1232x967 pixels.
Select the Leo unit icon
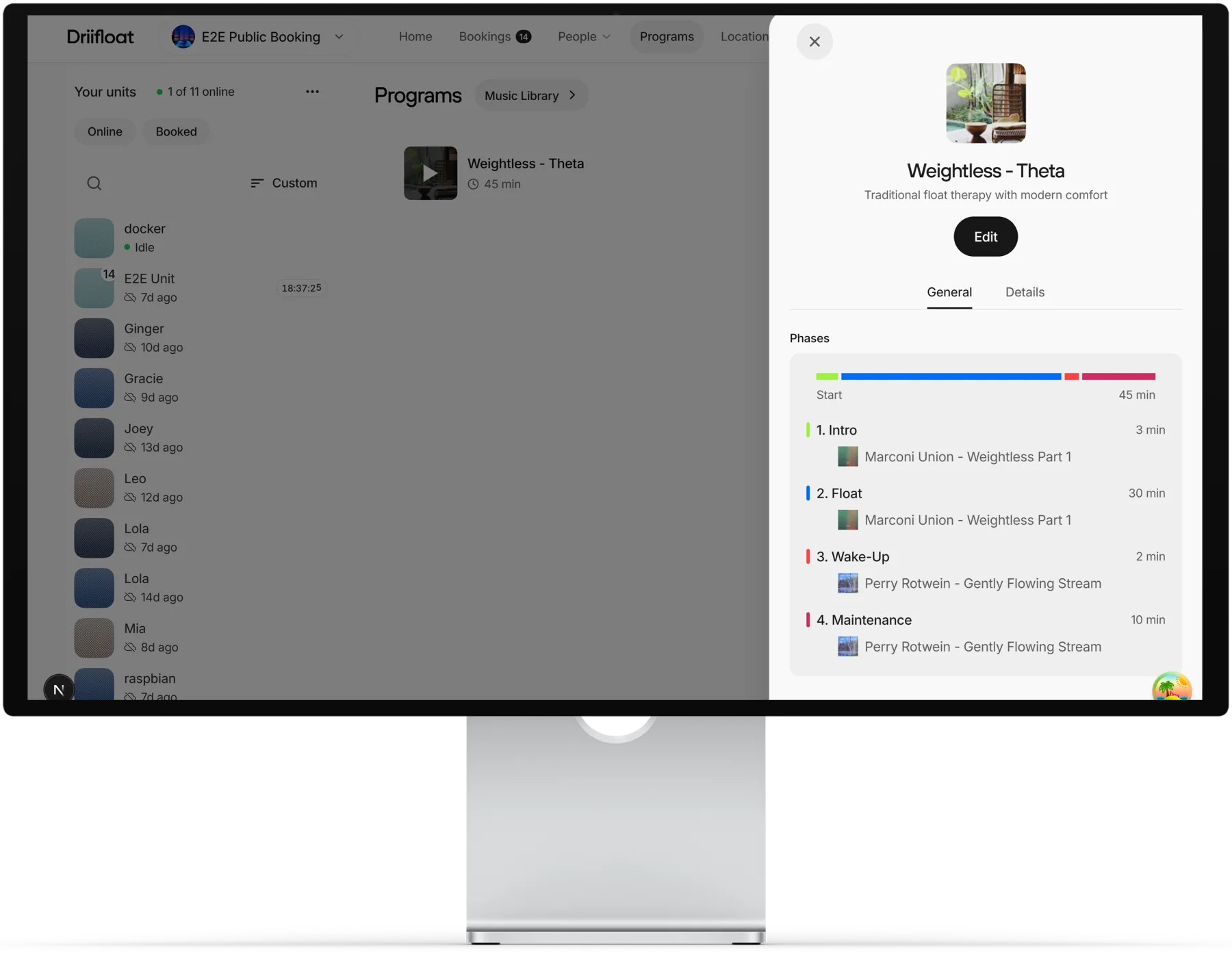point(94,488)
